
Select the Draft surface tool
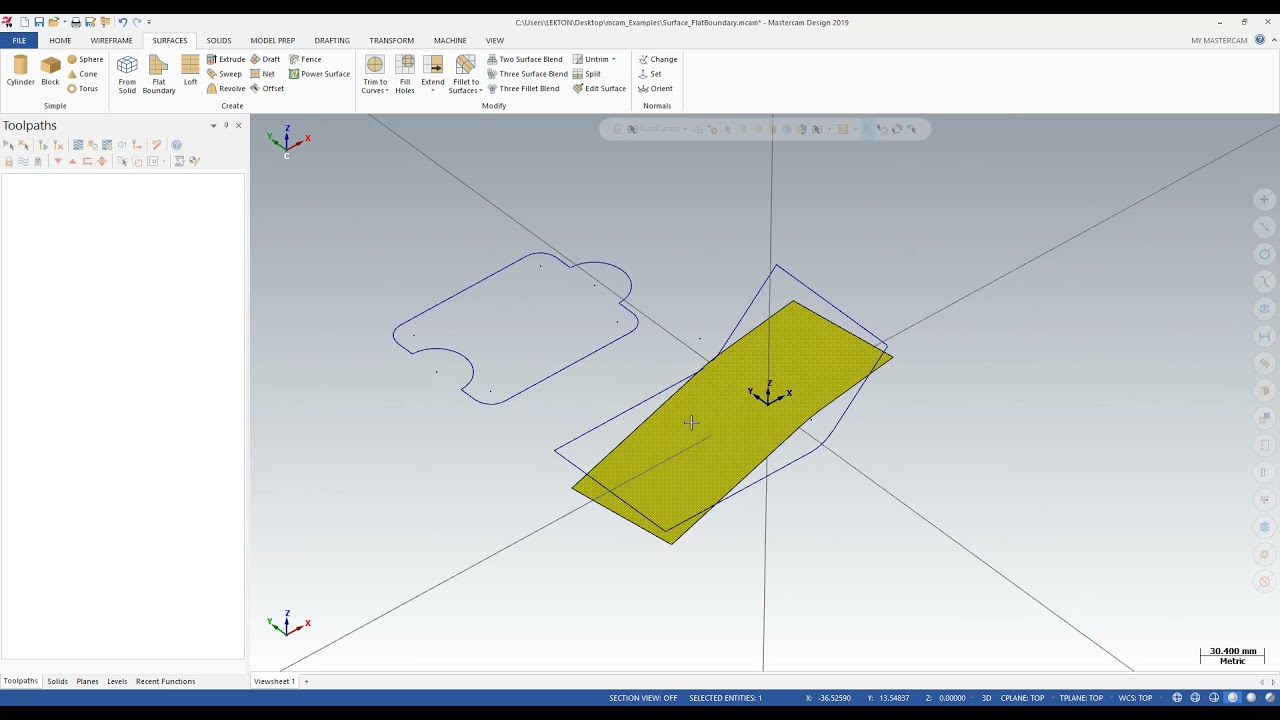pos(265,59)
